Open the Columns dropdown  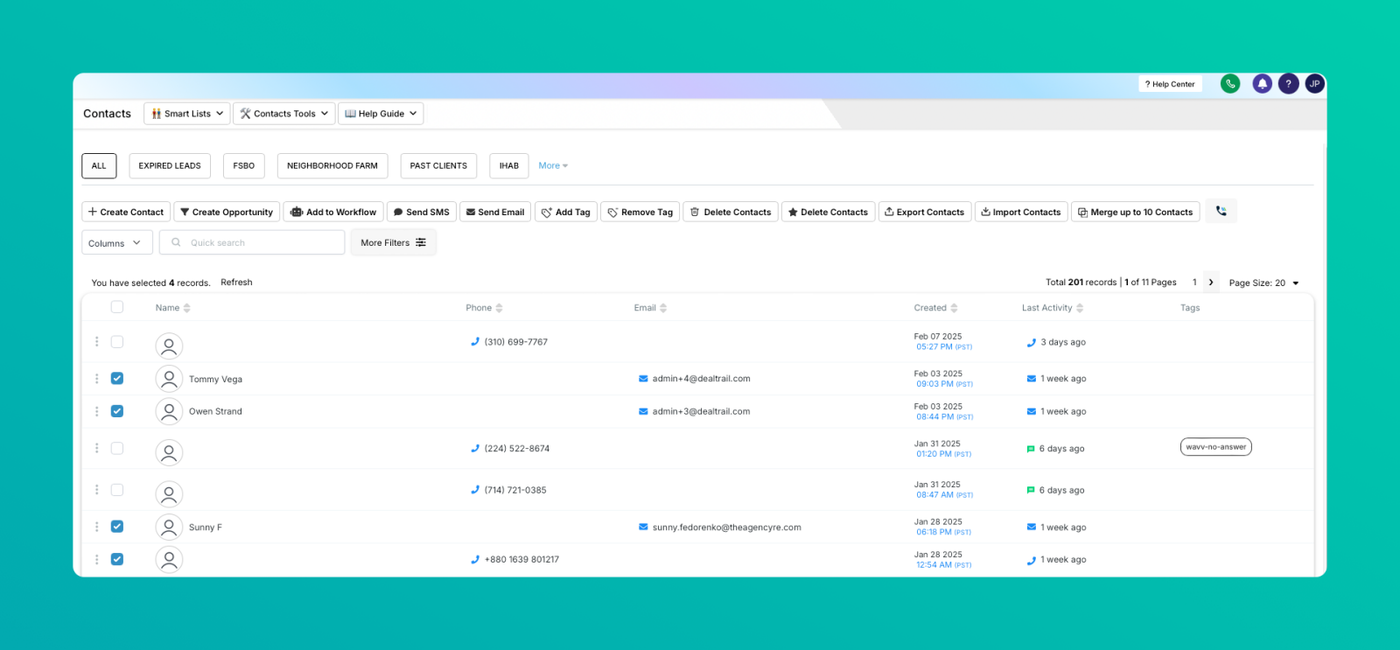click(117, 243)
